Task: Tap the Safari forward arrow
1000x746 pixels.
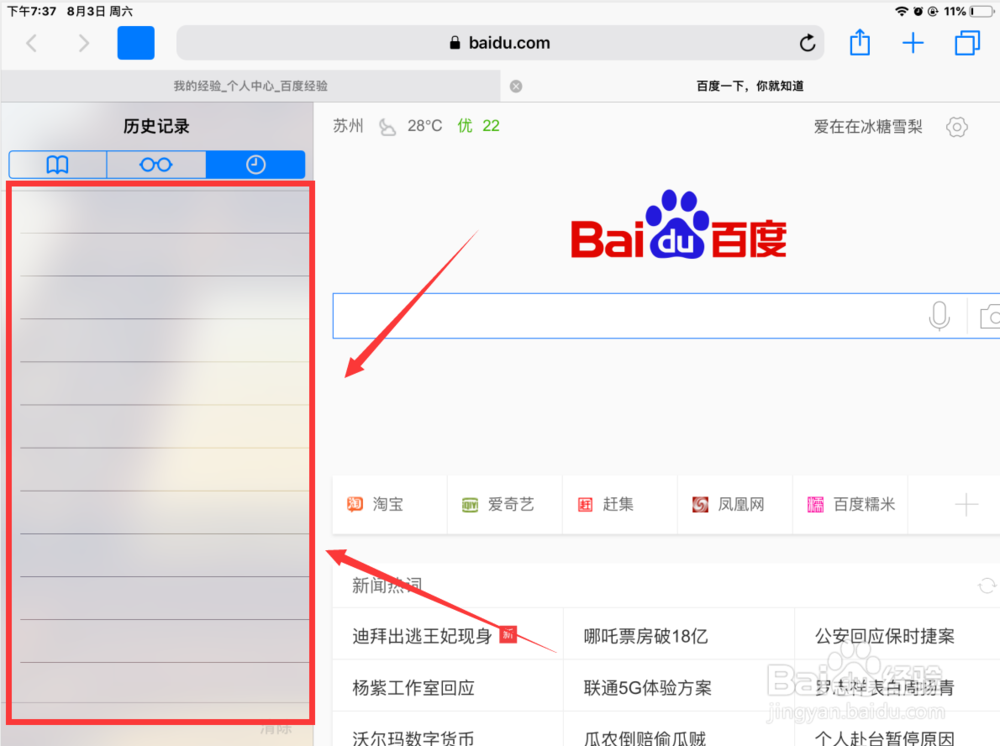Action: tap(84, 43)
